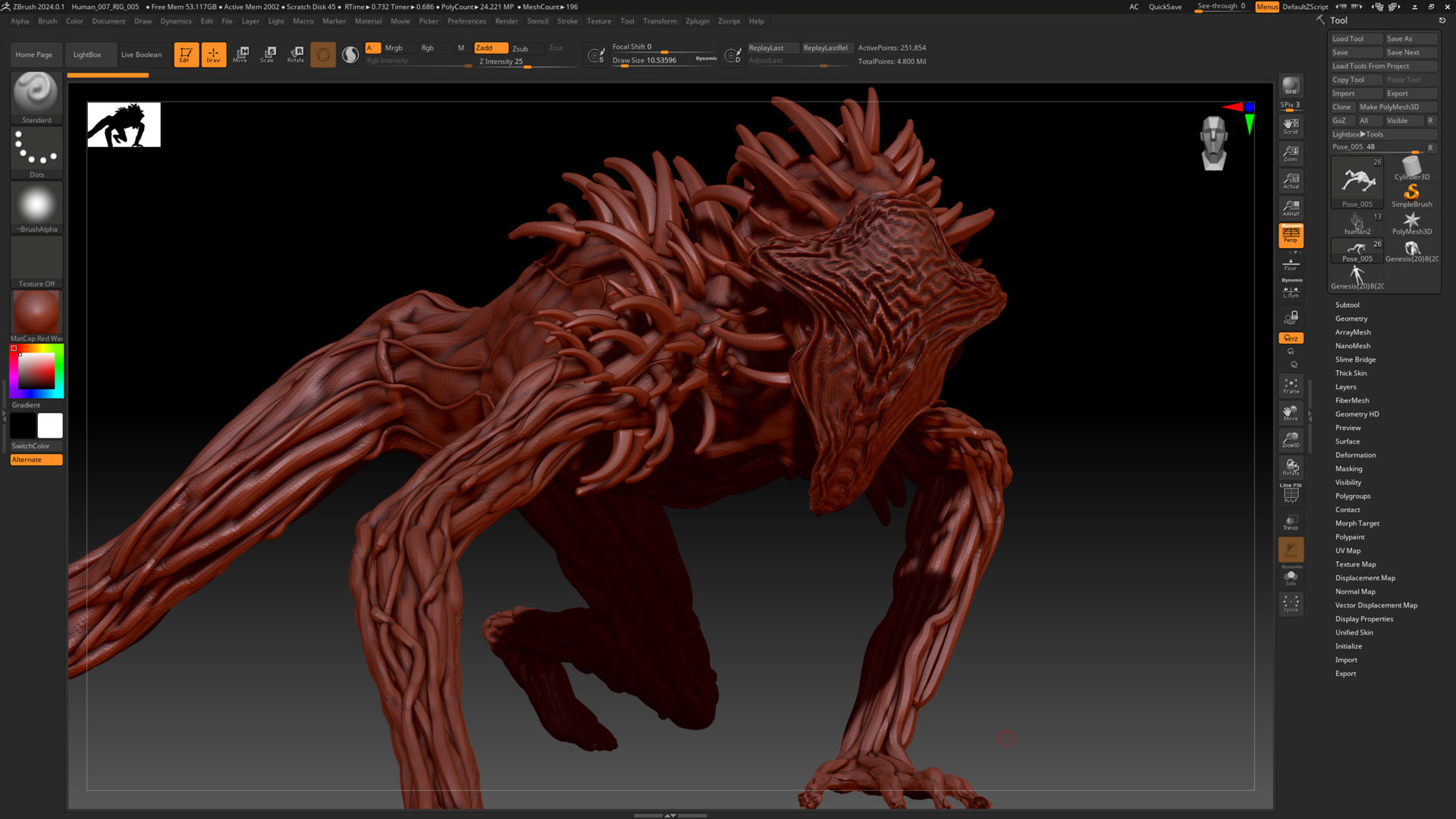
Task: Click the AAHalf zoom icon
Action: click(x=1290, y=207)
